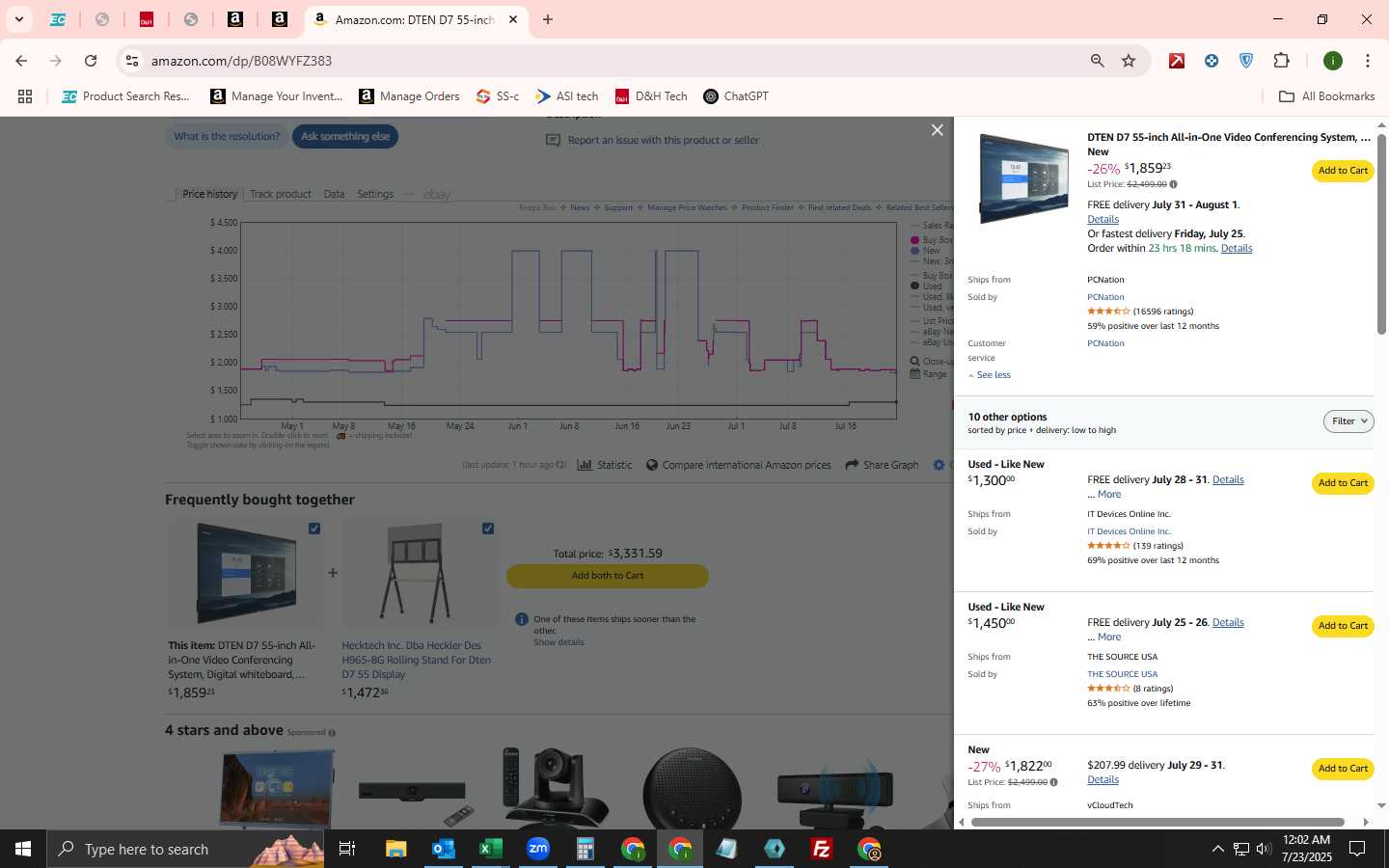Click the zoom magnifier icon in address bar
Image resolution: width=1389 pixels, height=868 pixels.
(x=1097, y=61)
